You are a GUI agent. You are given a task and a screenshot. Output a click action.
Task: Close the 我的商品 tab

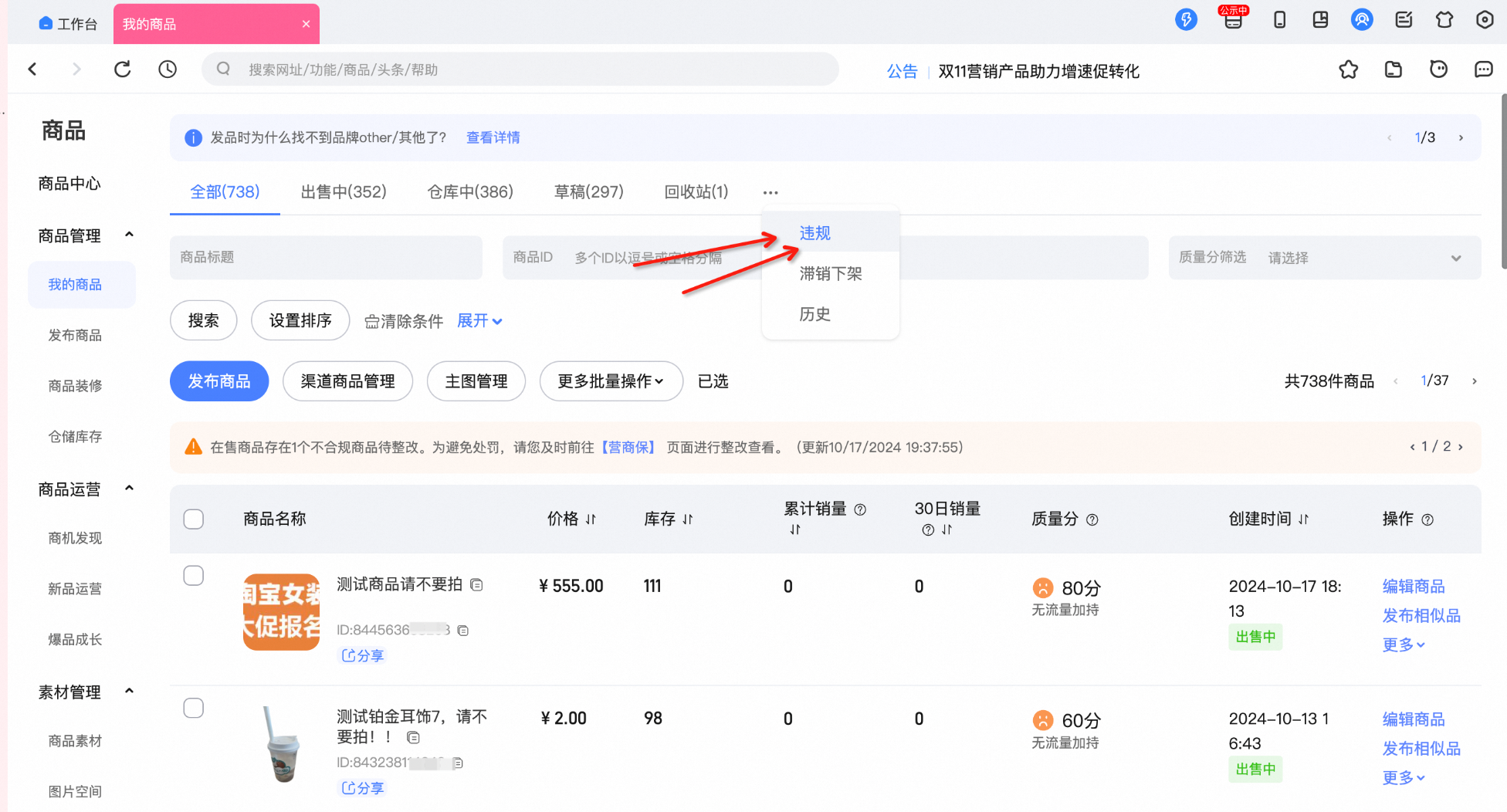click(x=306, y=24)
